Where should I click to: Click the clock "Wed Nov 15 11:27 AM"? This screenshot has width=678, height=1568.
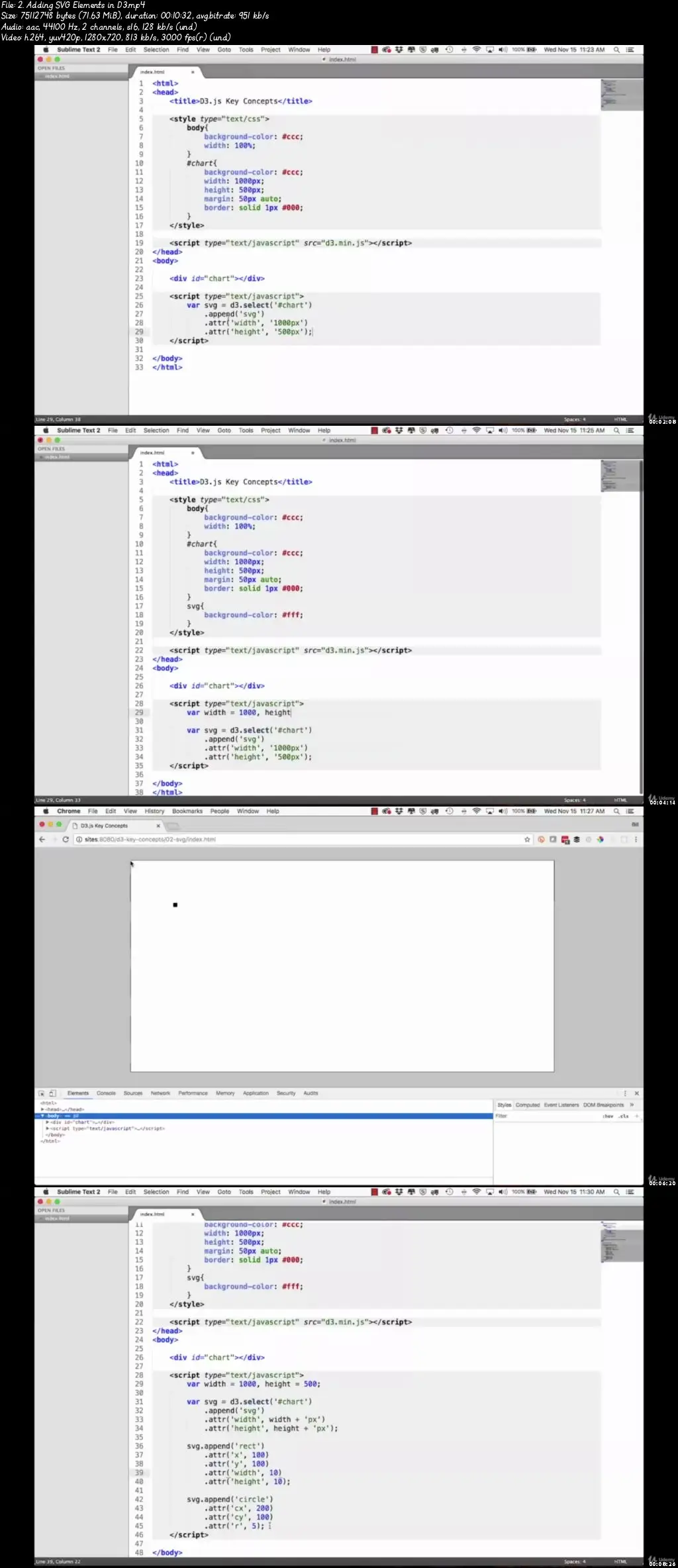[x=574, y=811]
